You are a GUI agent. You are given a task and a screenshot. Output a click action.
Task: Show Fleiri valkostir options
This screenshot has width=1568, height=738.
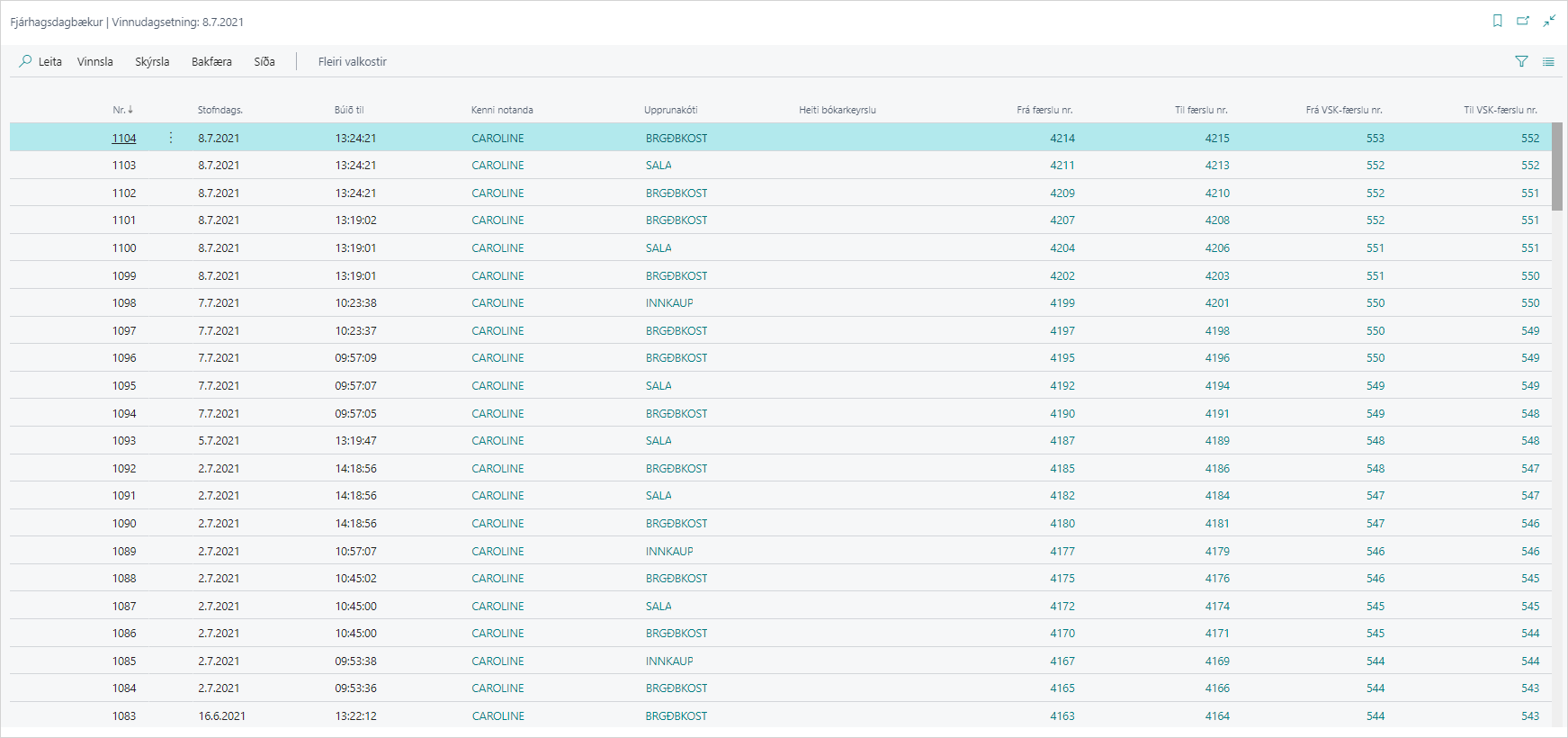(x=352, y=61)
